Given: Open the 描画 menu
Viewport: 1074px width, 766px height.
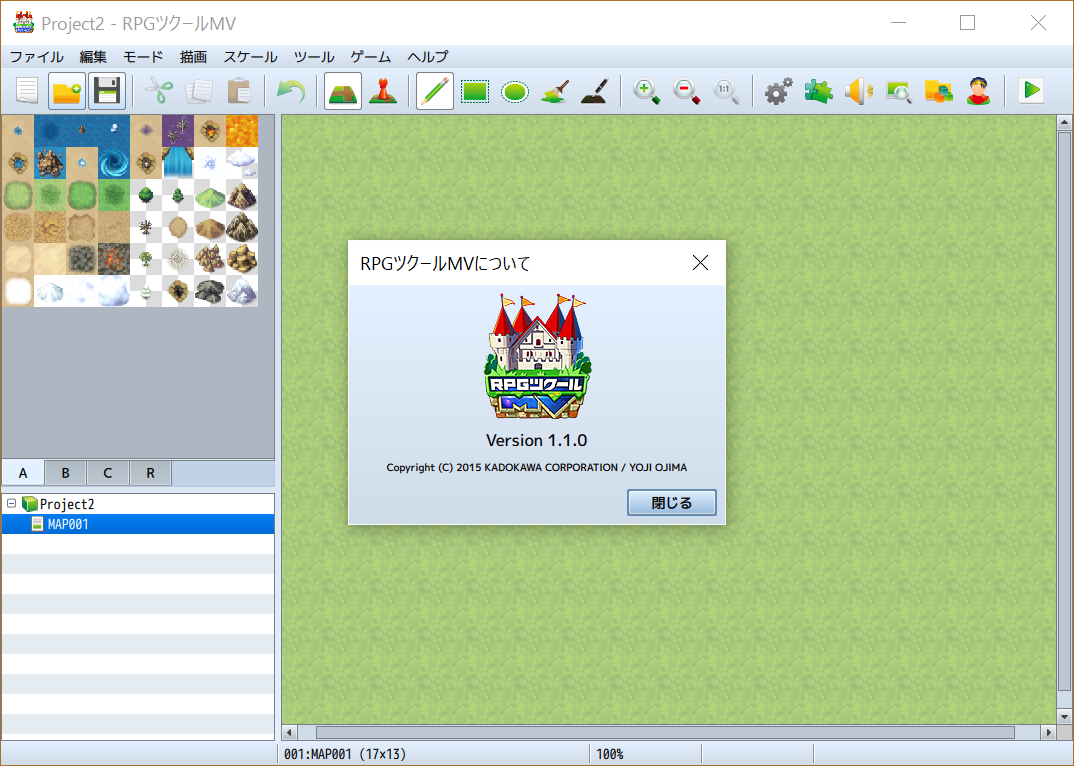Looking at the screenshot, I should click(x=193, y=57).
